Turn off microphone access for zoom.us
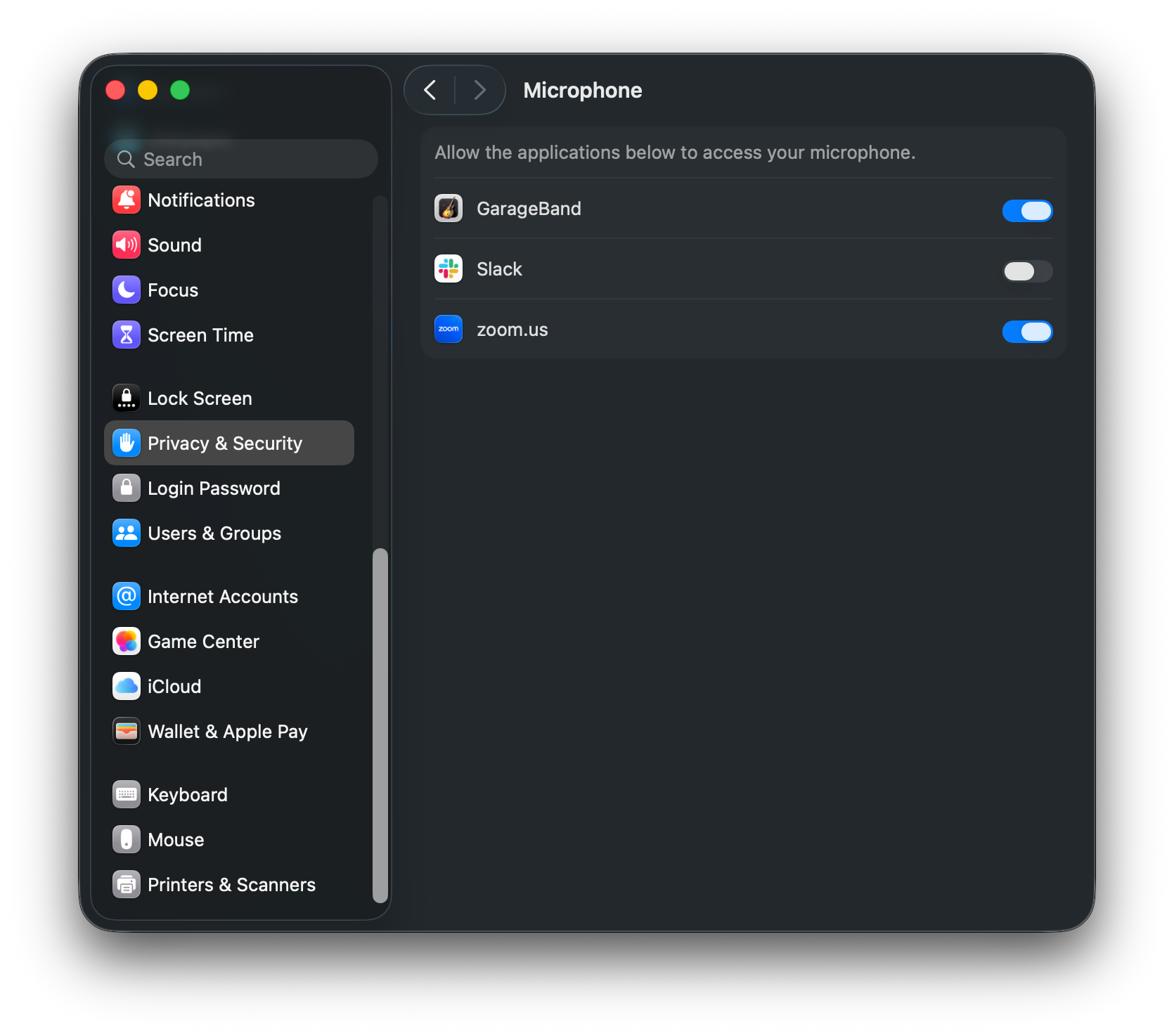Image resolution: width=1174 pixels, height=1036 pixels. [1027, 332]
